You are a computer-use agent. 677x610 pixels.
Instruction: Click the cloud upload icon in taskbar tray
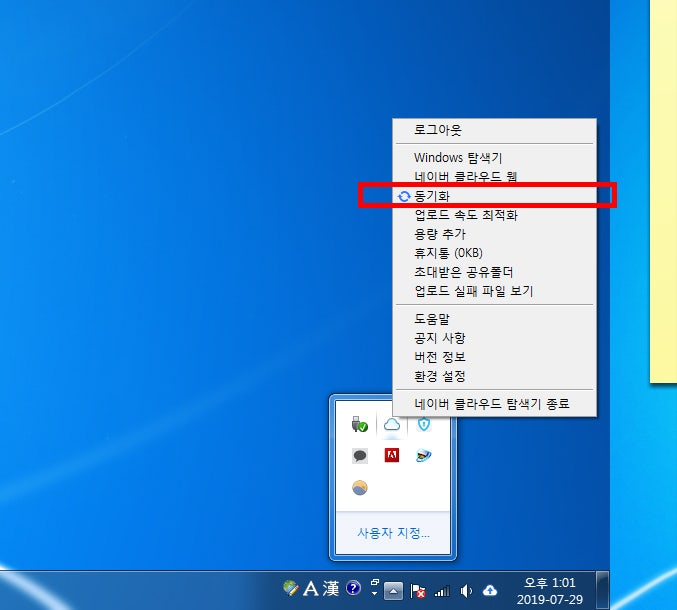pos(490,590)
